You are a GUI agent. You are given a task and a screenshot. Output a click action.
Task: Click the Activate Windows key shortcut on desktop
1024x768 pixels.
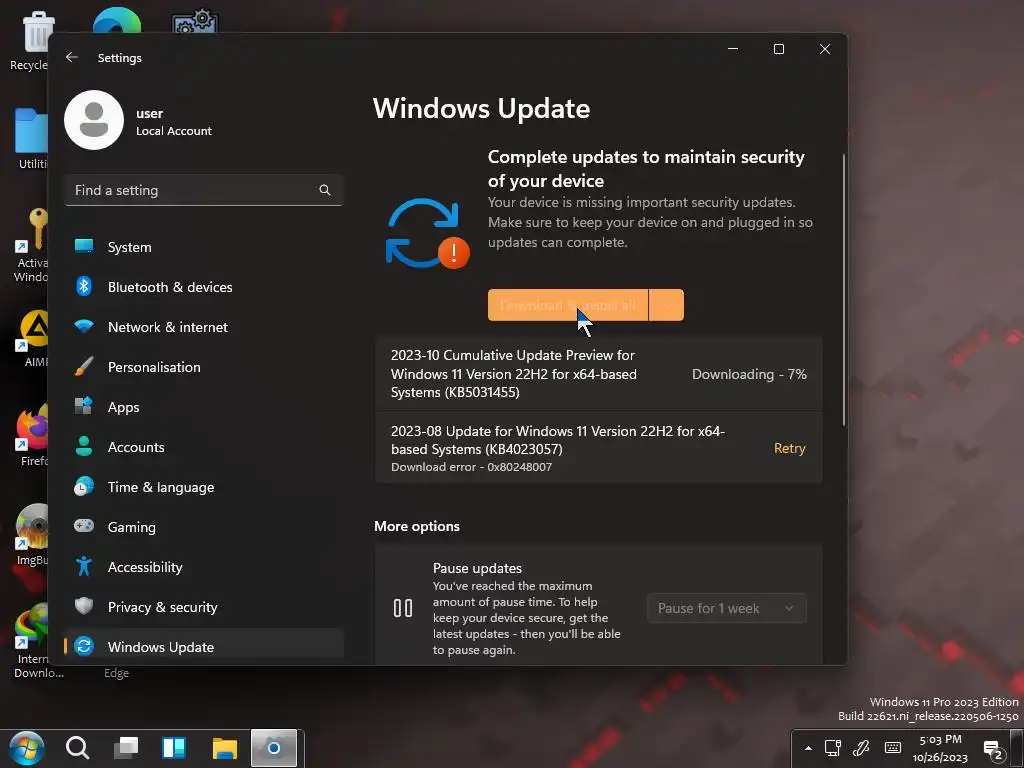click(31, 245)
